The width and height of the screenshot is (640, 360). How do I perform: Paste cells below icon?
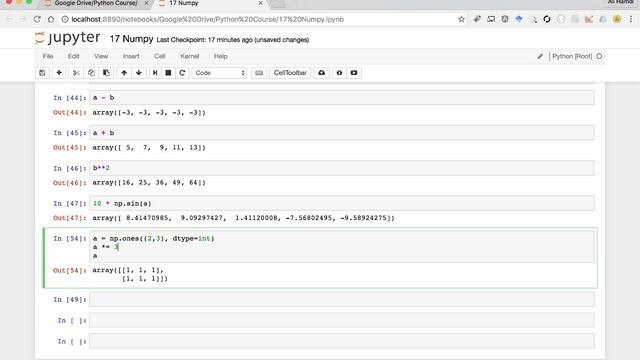[106, 73]
